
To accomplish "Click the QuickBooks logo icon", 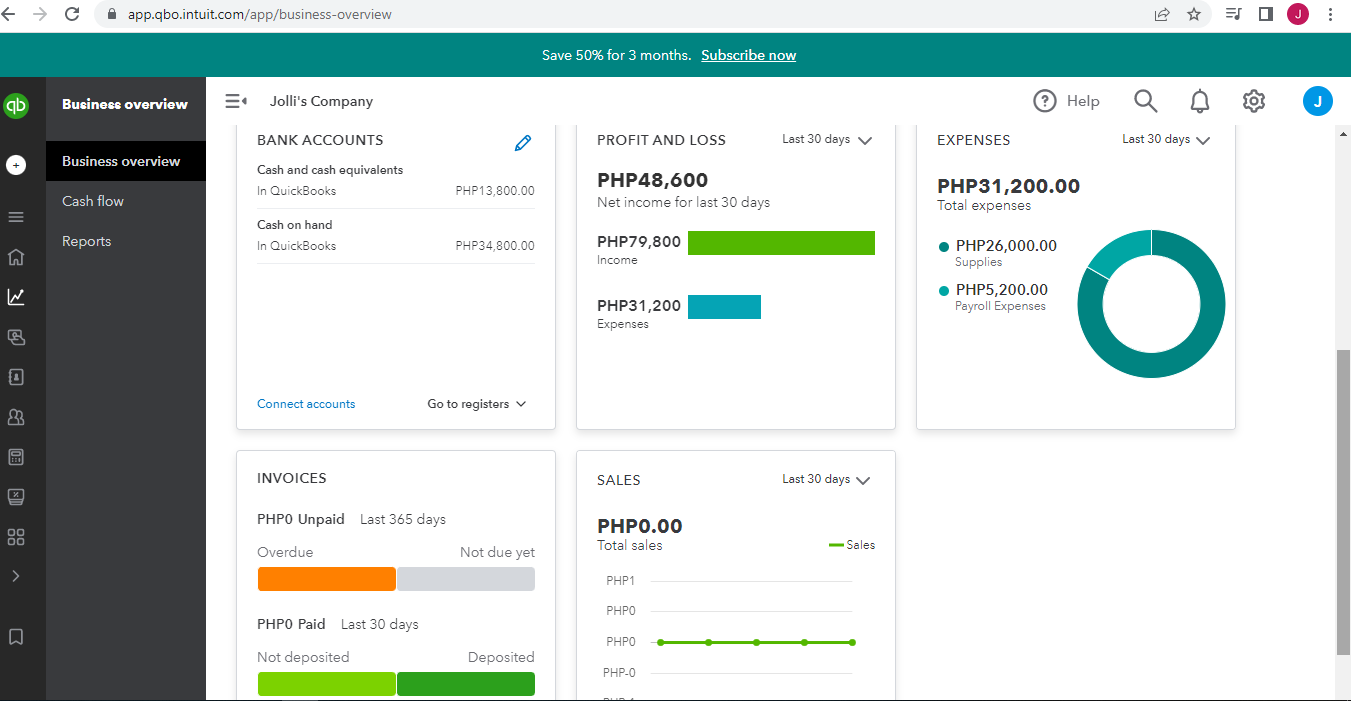I will click(16, 105).
